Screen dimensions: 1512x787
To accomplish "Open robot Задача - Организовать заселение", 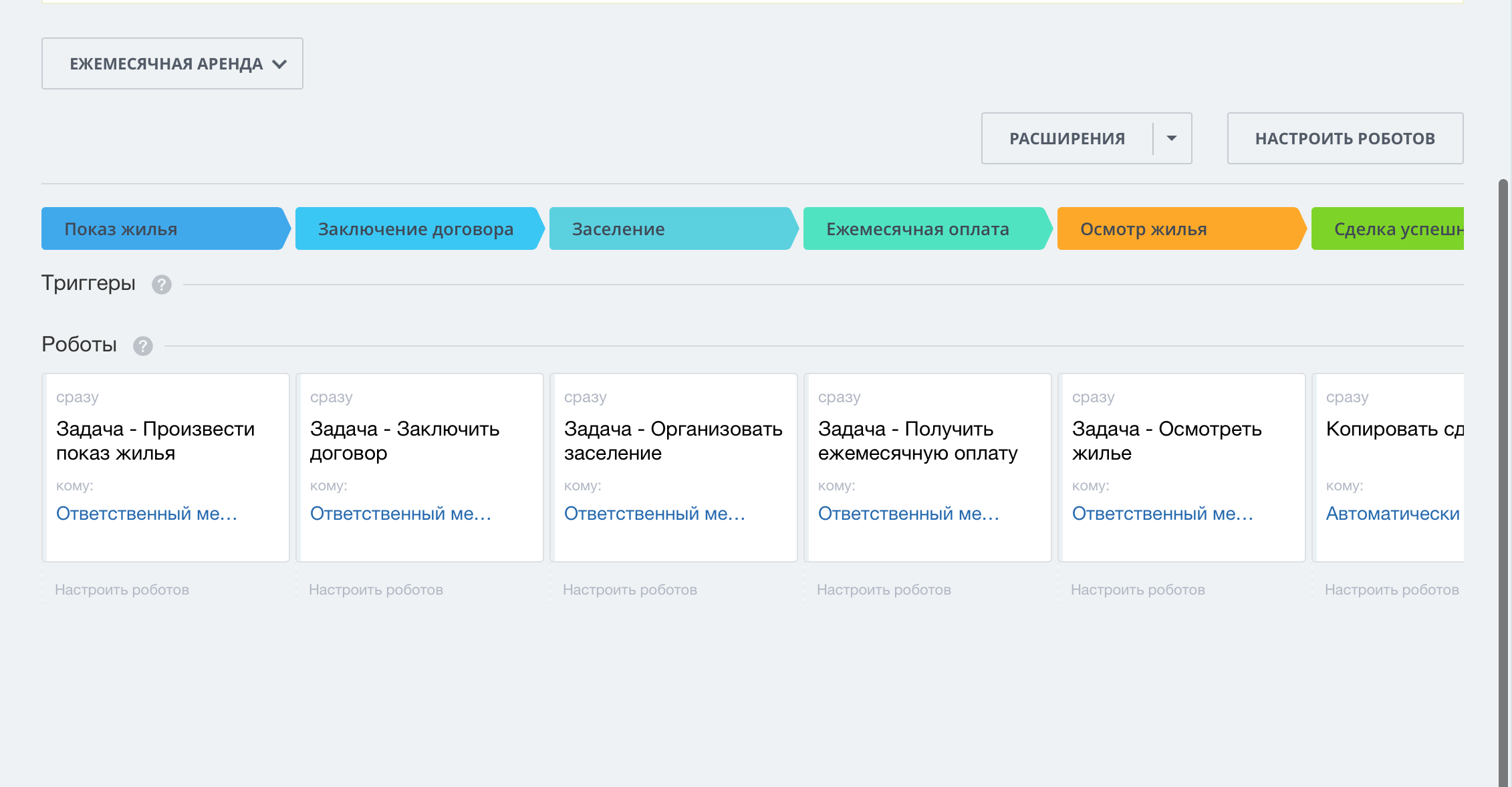I will [x=673, y=440].
